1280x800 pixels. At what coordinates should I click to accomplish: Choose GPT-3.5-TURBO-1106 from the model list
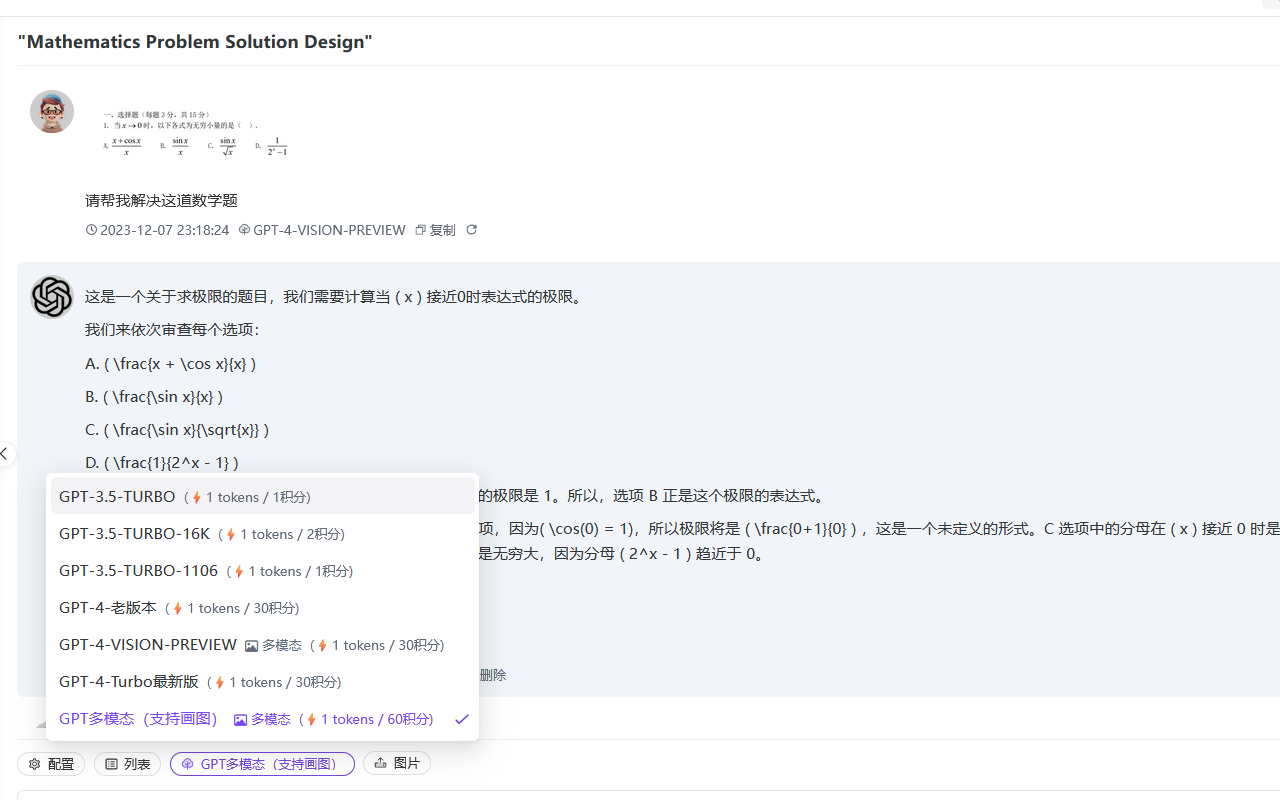pos(263,571)
